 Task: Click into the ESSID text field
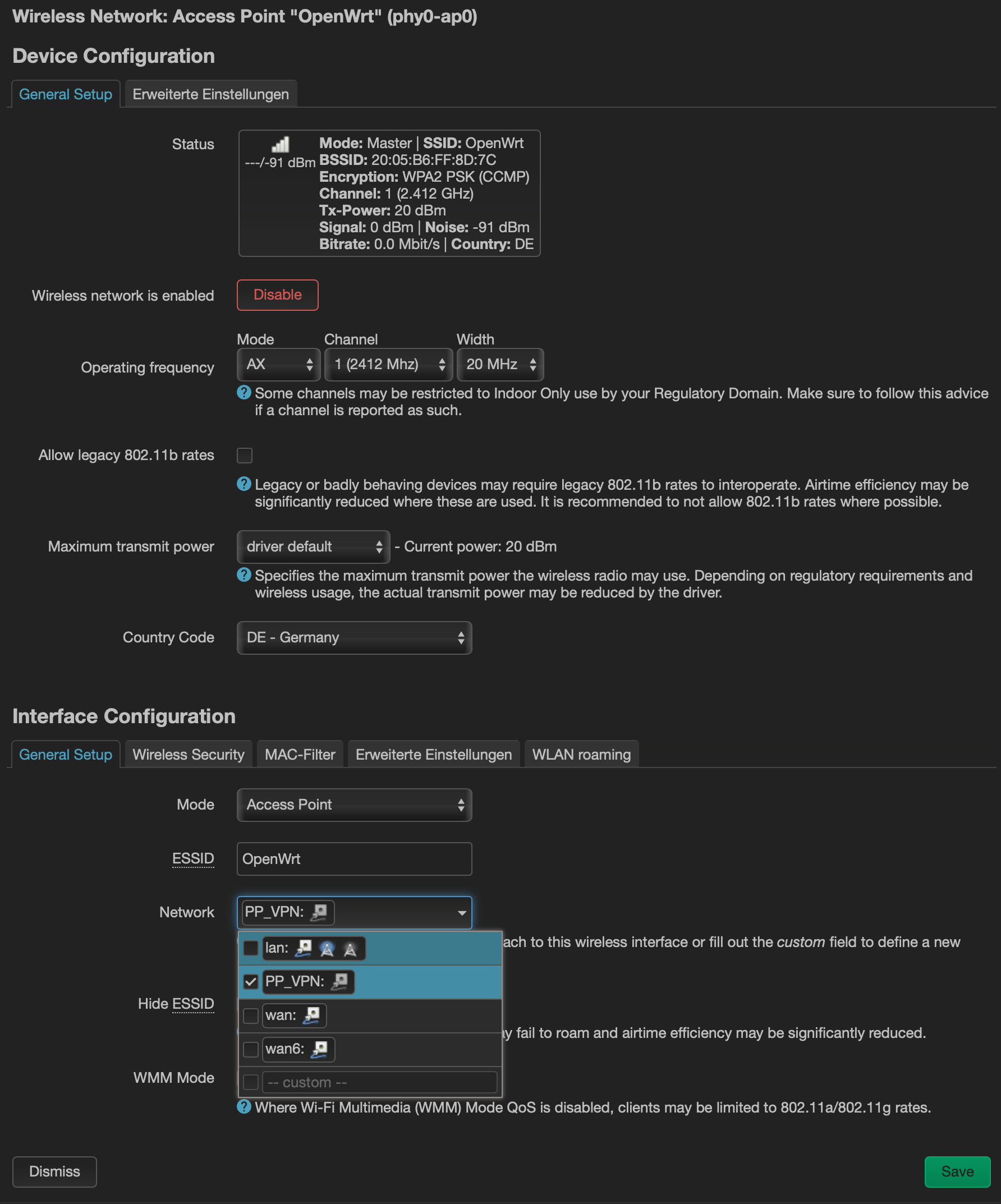[354, 859]
